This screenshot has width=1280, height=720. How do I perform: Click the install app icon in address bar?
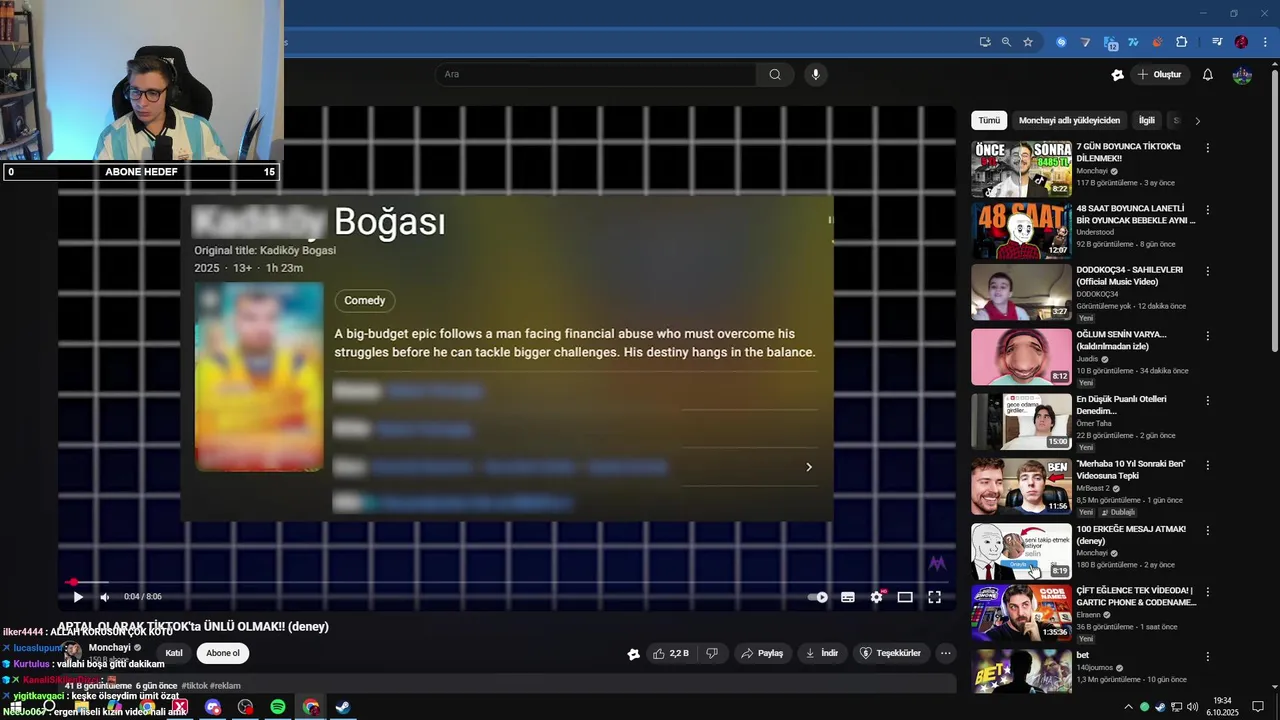(x=985, y=42)
